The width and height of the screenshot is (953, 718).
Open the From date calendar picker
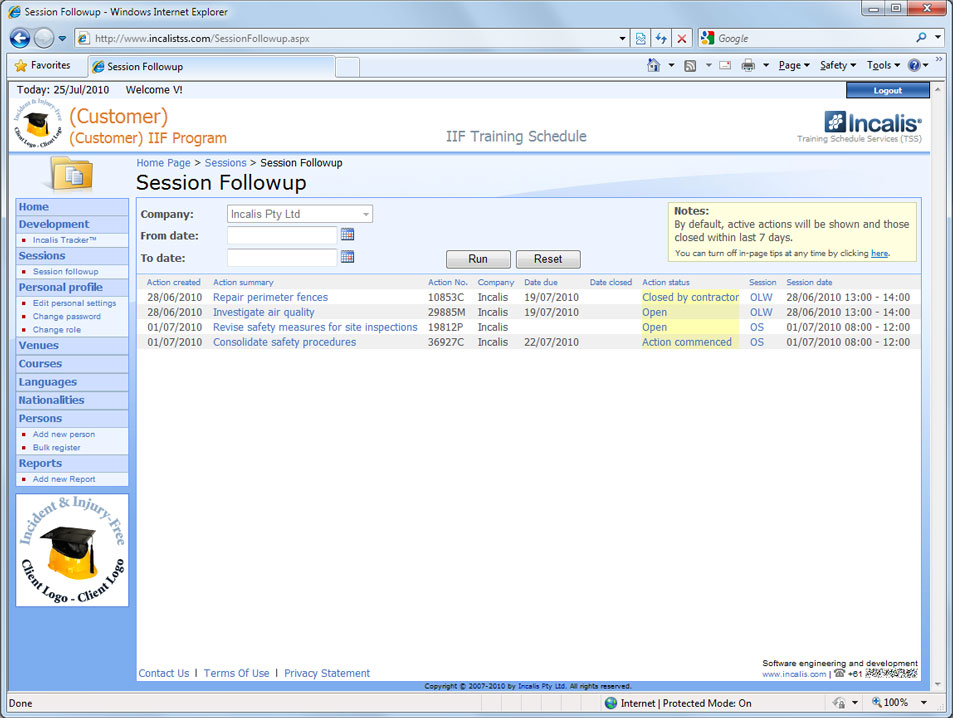pyautogui.click(x=347, y=235)
